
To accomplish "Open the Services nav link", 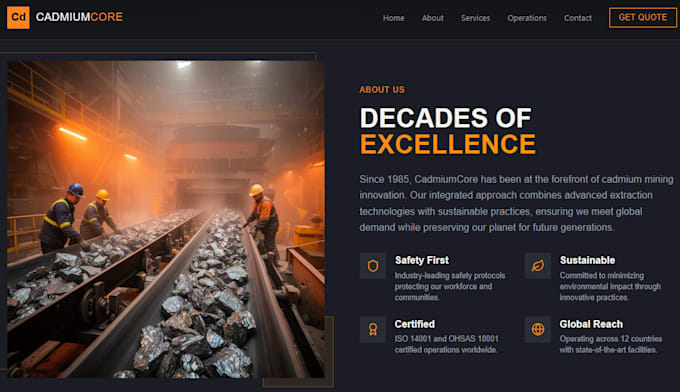I will point(475,18).
